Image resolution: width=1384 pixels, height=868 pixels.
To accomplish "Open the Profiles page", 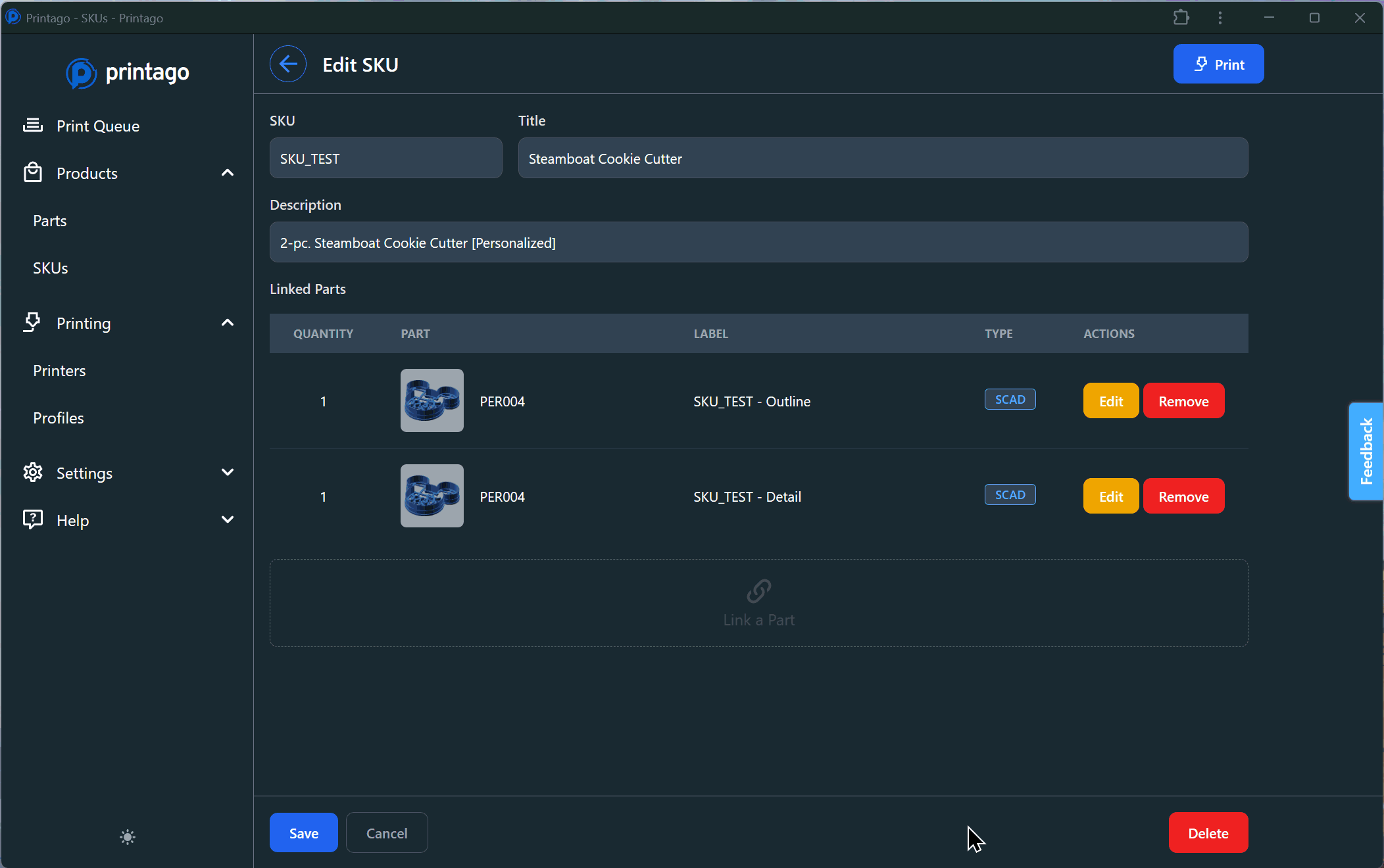I will (59, 418).
